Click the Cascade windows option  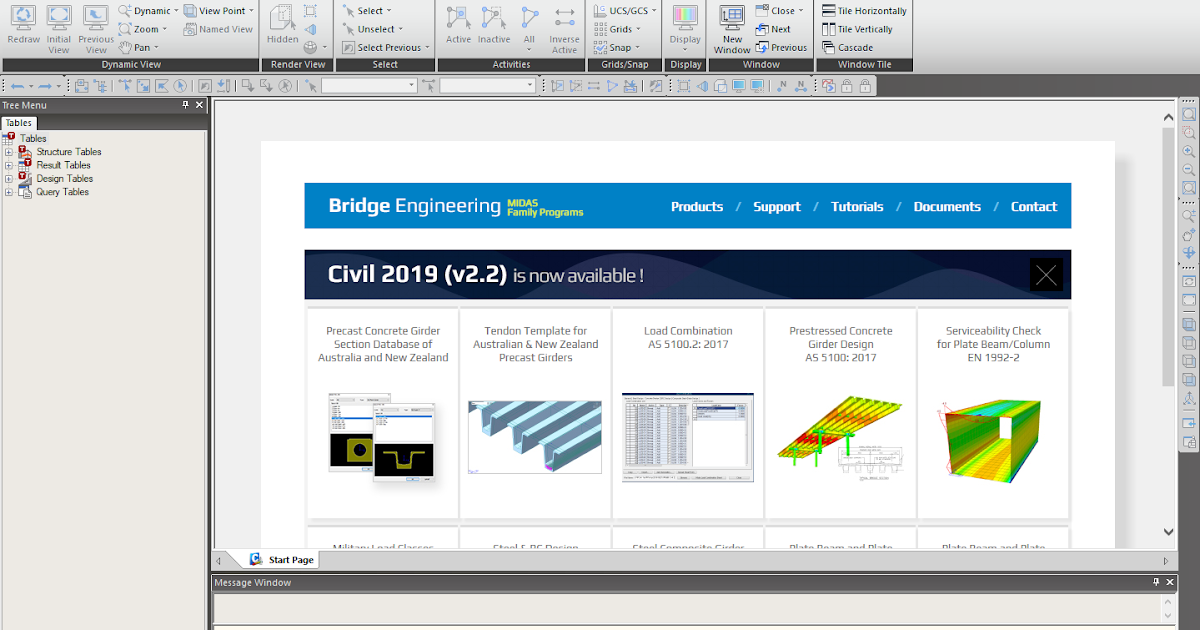pos(847,47)
